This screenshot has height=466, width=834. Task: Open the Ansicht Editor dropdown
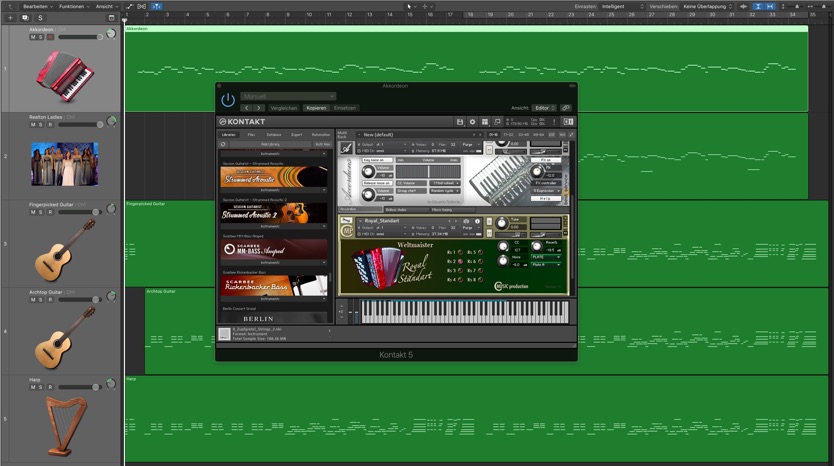click(545, 108)
